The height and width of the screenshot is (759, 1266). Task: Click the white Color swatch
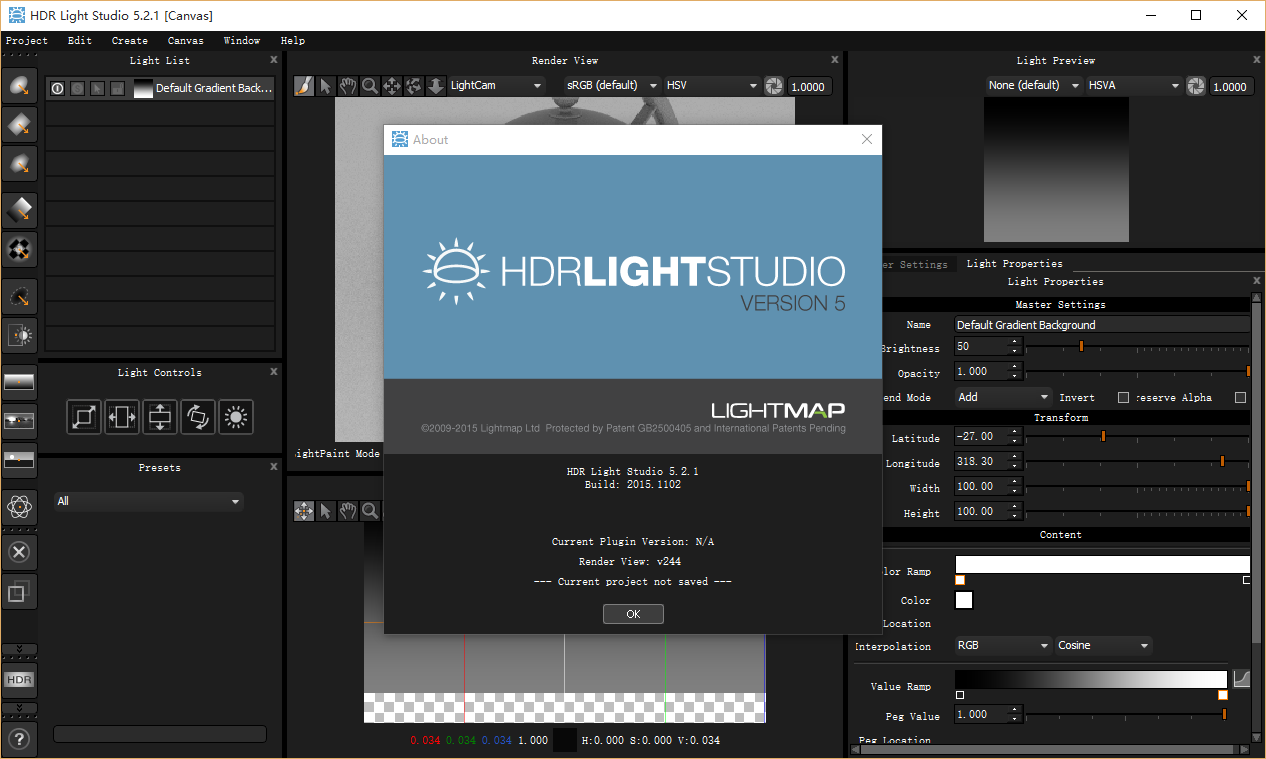(x=964, y=600)
